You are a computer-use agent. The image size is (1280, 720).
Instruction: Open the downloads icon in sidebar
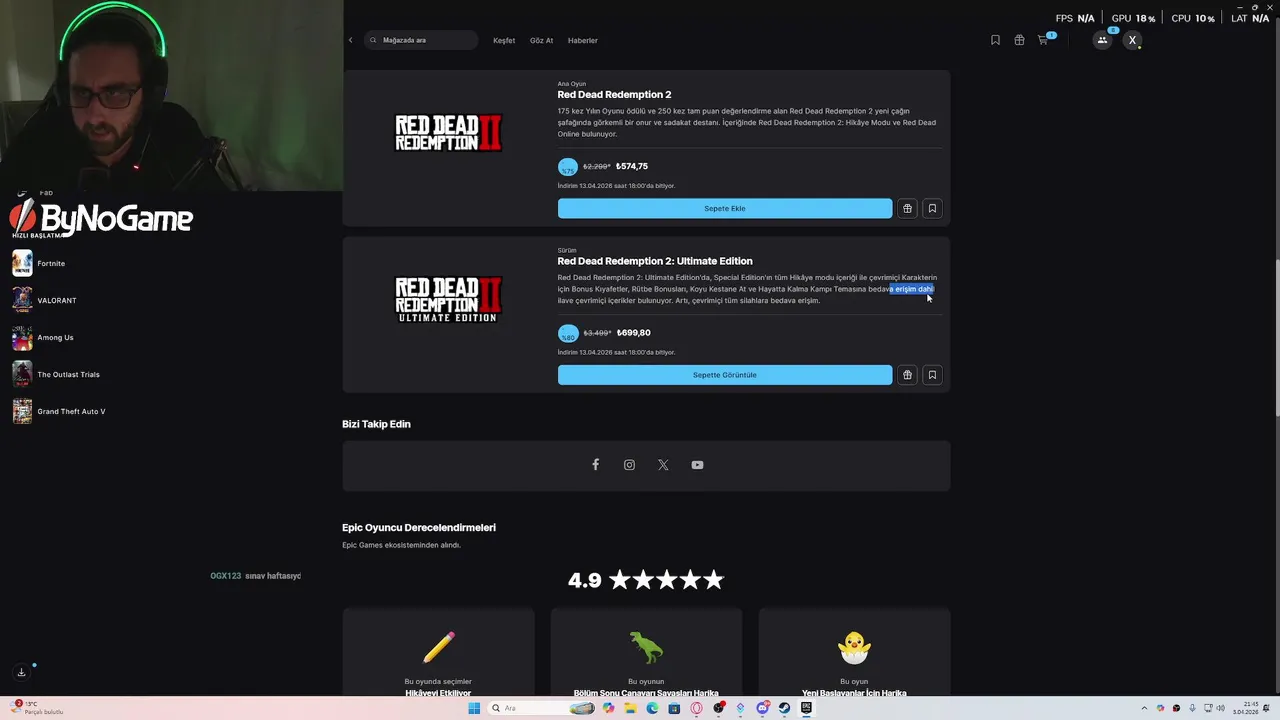(x=21, y=673)
